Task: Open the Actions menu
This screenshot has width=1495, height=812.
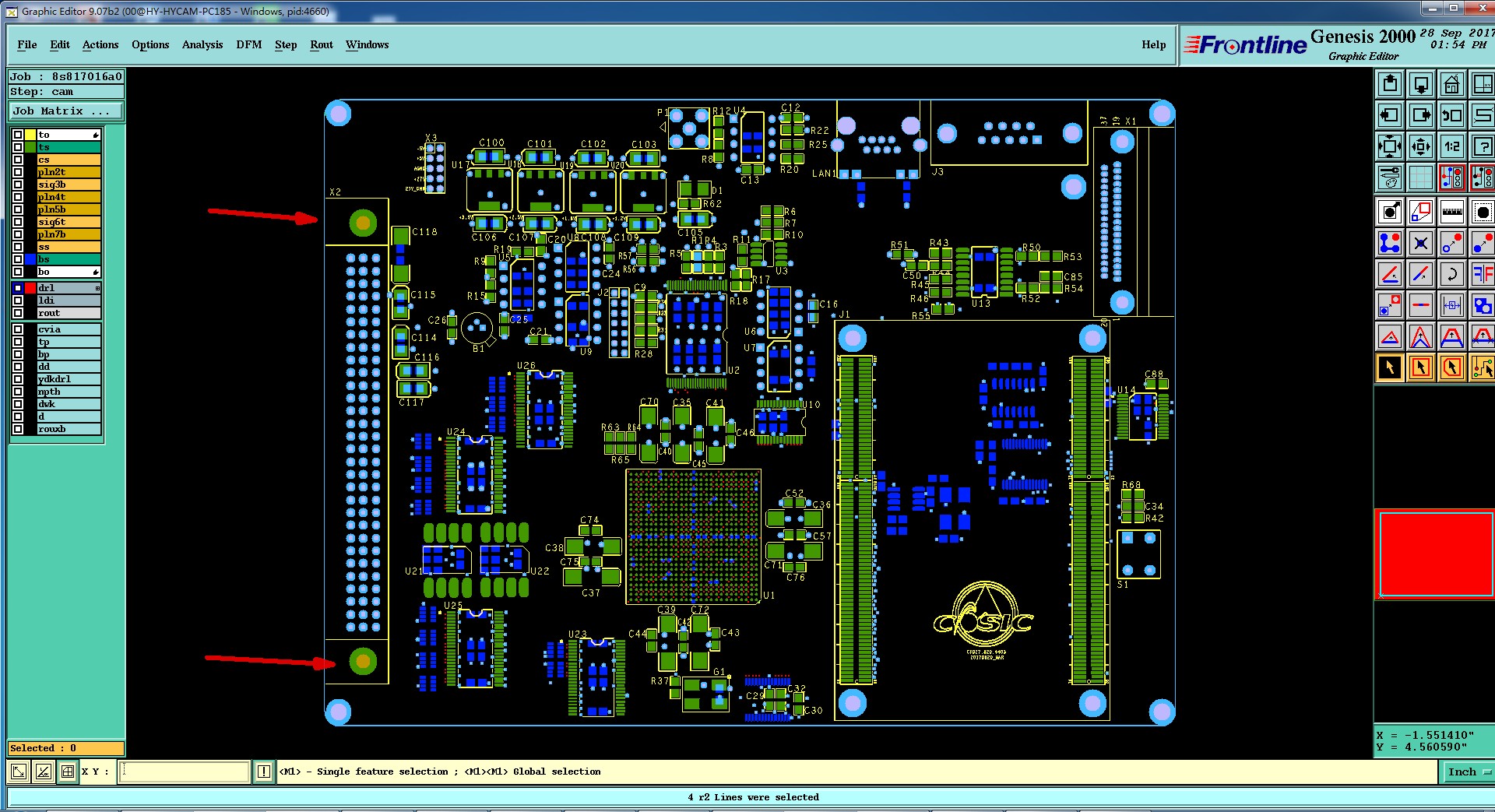Action: [x=100, y=44]
